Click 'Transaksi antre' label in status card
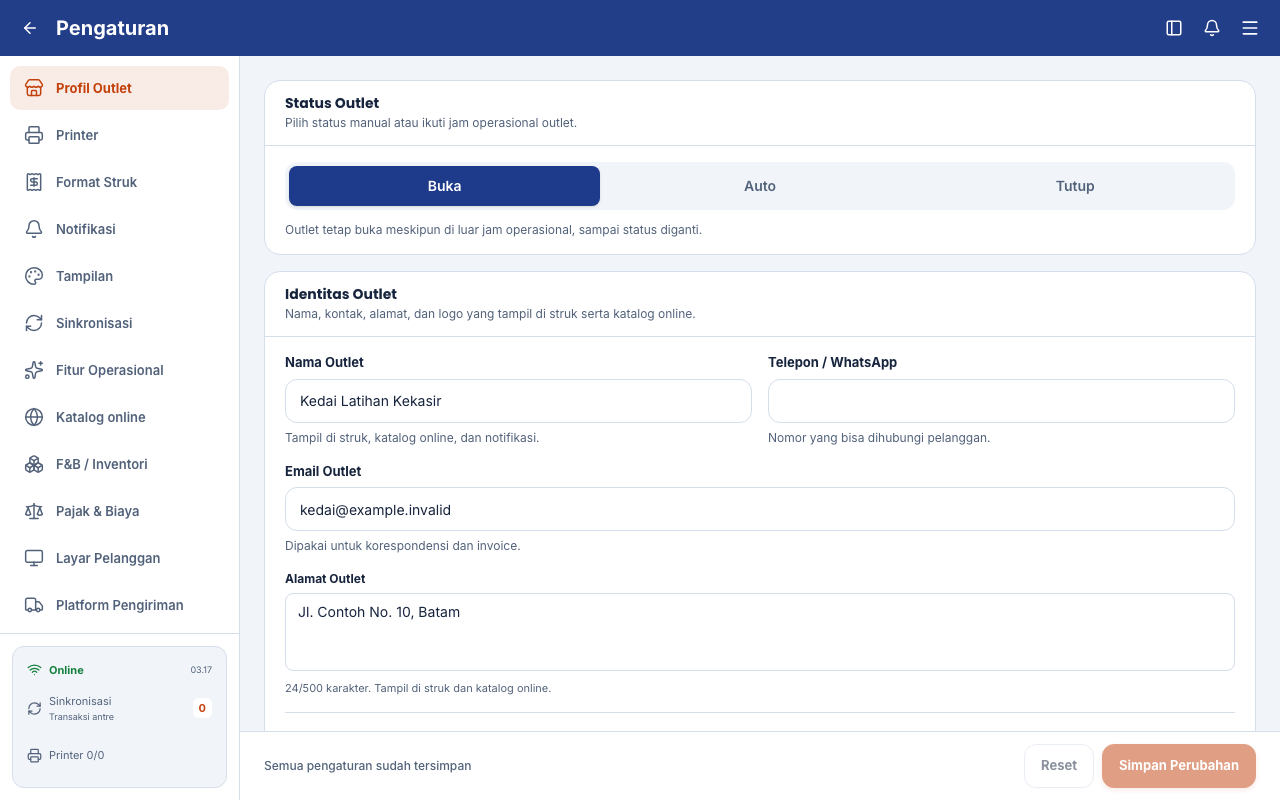This screenshot has width=1280, height=800. (81, 717)
